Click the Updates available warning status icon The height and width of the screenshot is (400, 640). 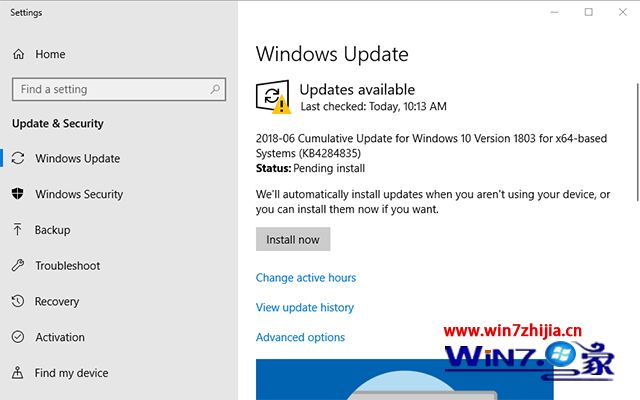click(273, 97)
